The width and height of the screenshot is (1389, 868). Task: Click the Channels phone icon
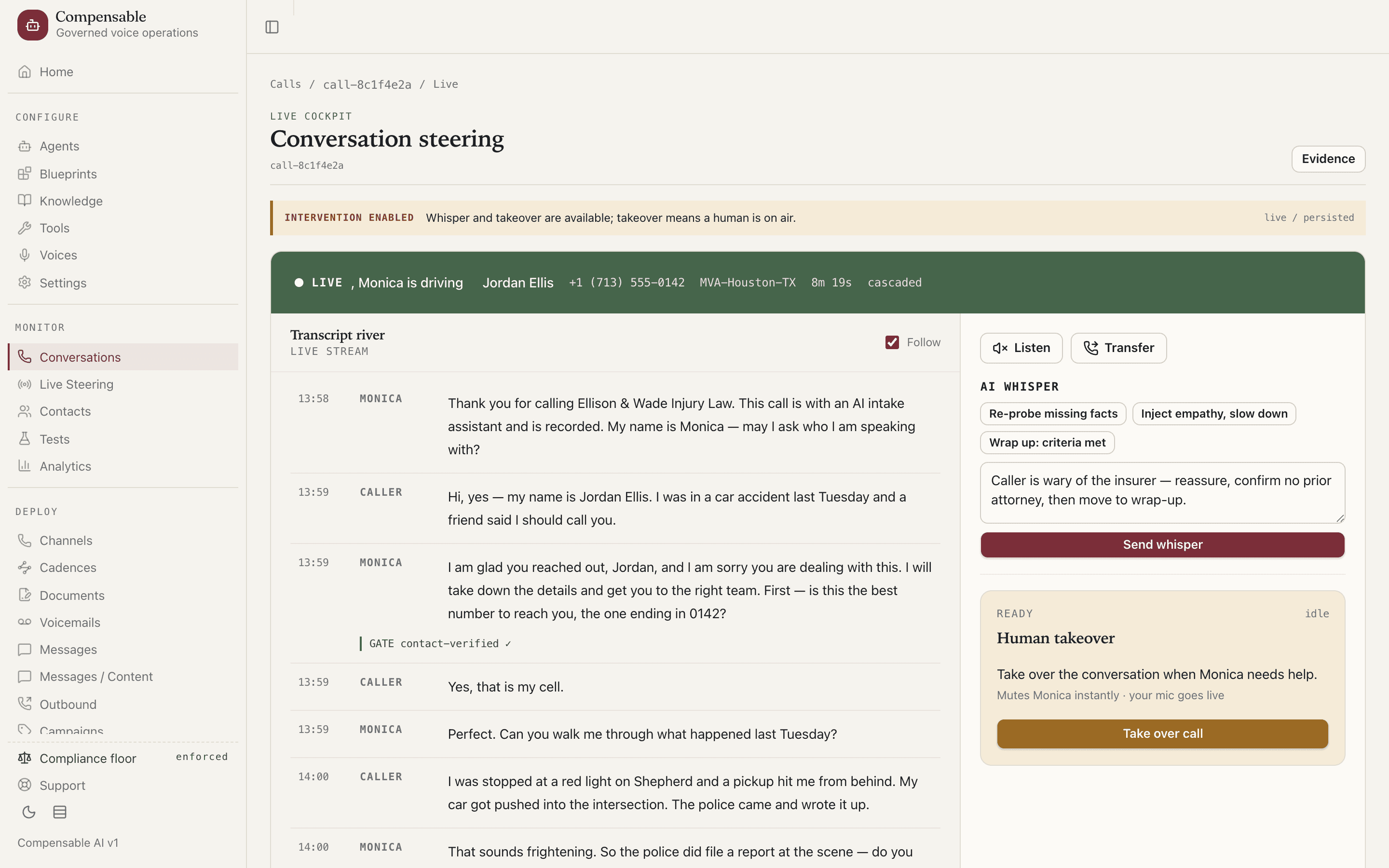24,540
